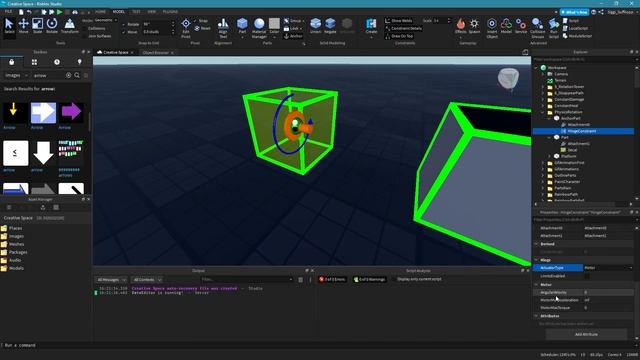Viewport: 640px width, 360px height.
Task: Click the toolbox search field
Action: pyautogui.click(x=48, y=76)
